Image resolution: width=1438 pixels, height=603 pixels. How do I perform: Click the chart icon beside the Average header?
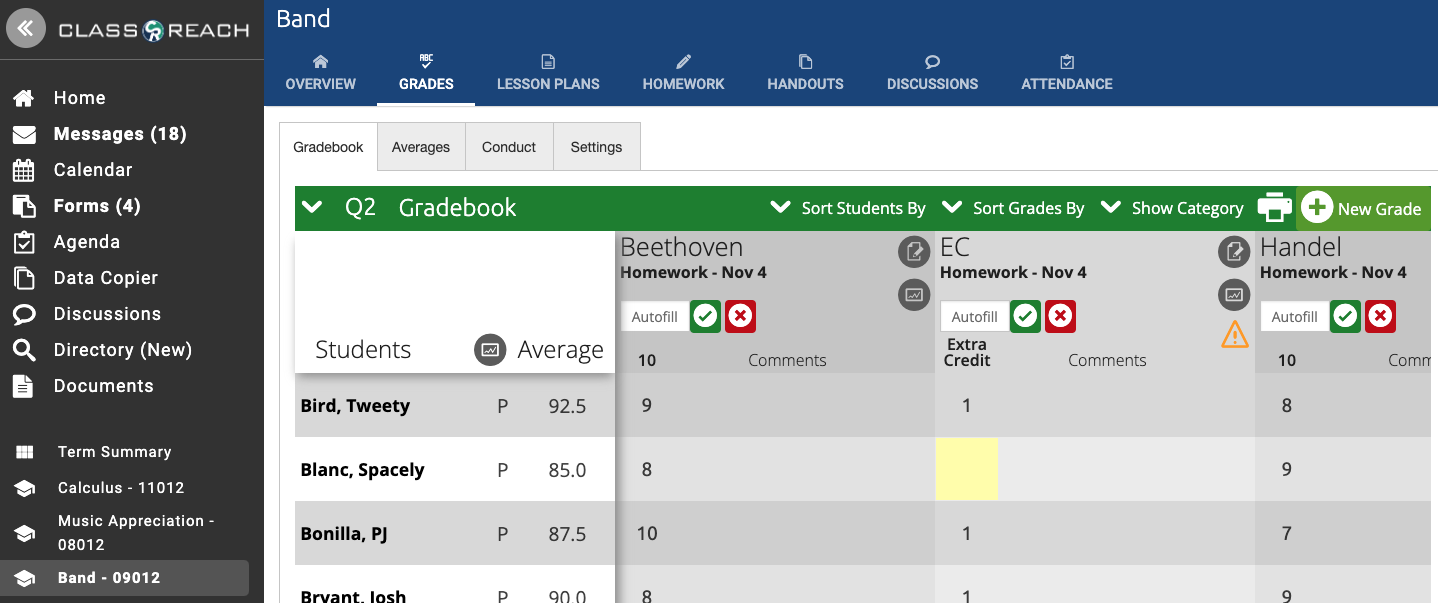489,349
